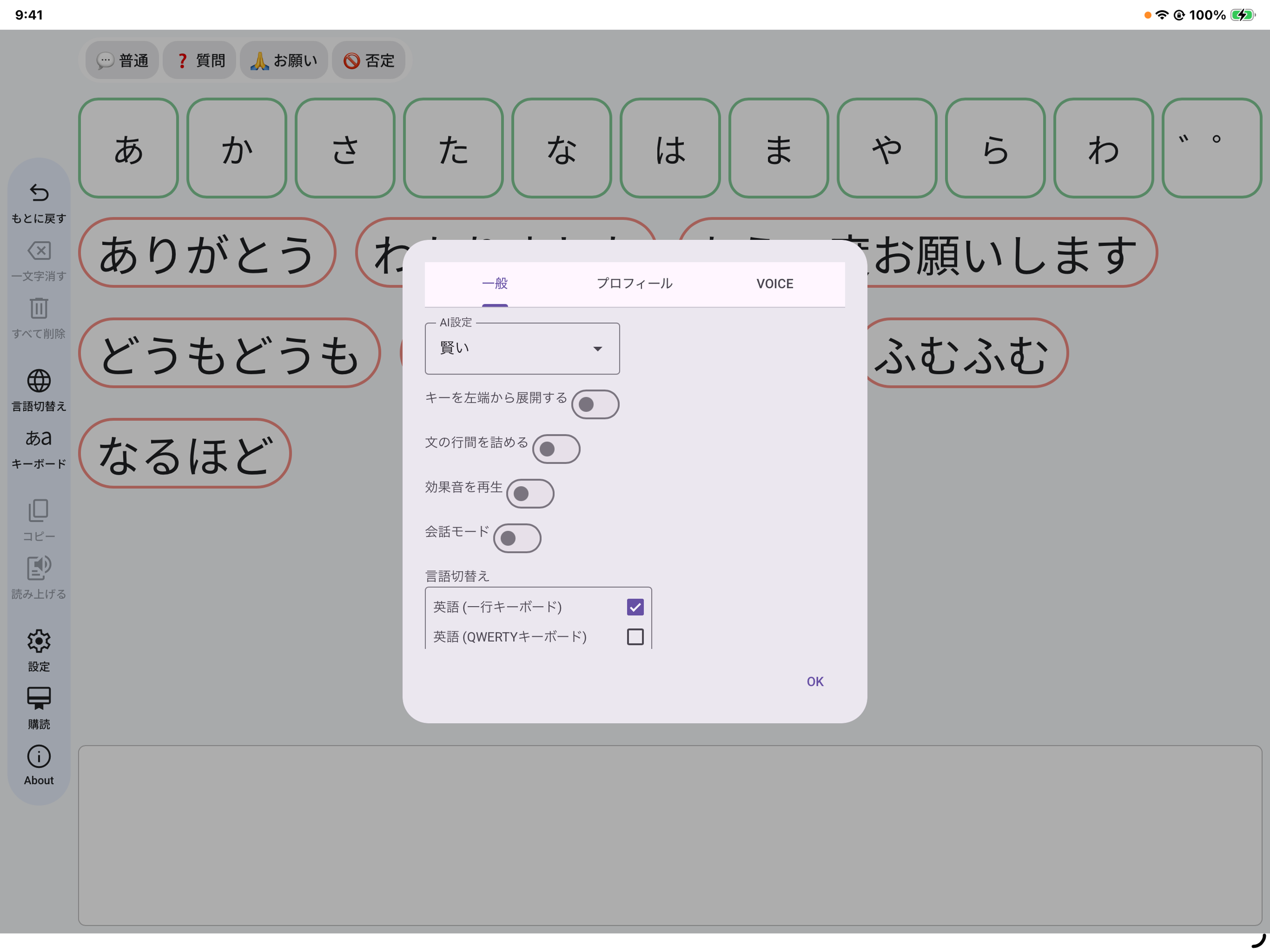The height and width of the screenshot is (952, 1270).
Task: Switch to the プロフィール tab
Action: click(x=635, y=284)
